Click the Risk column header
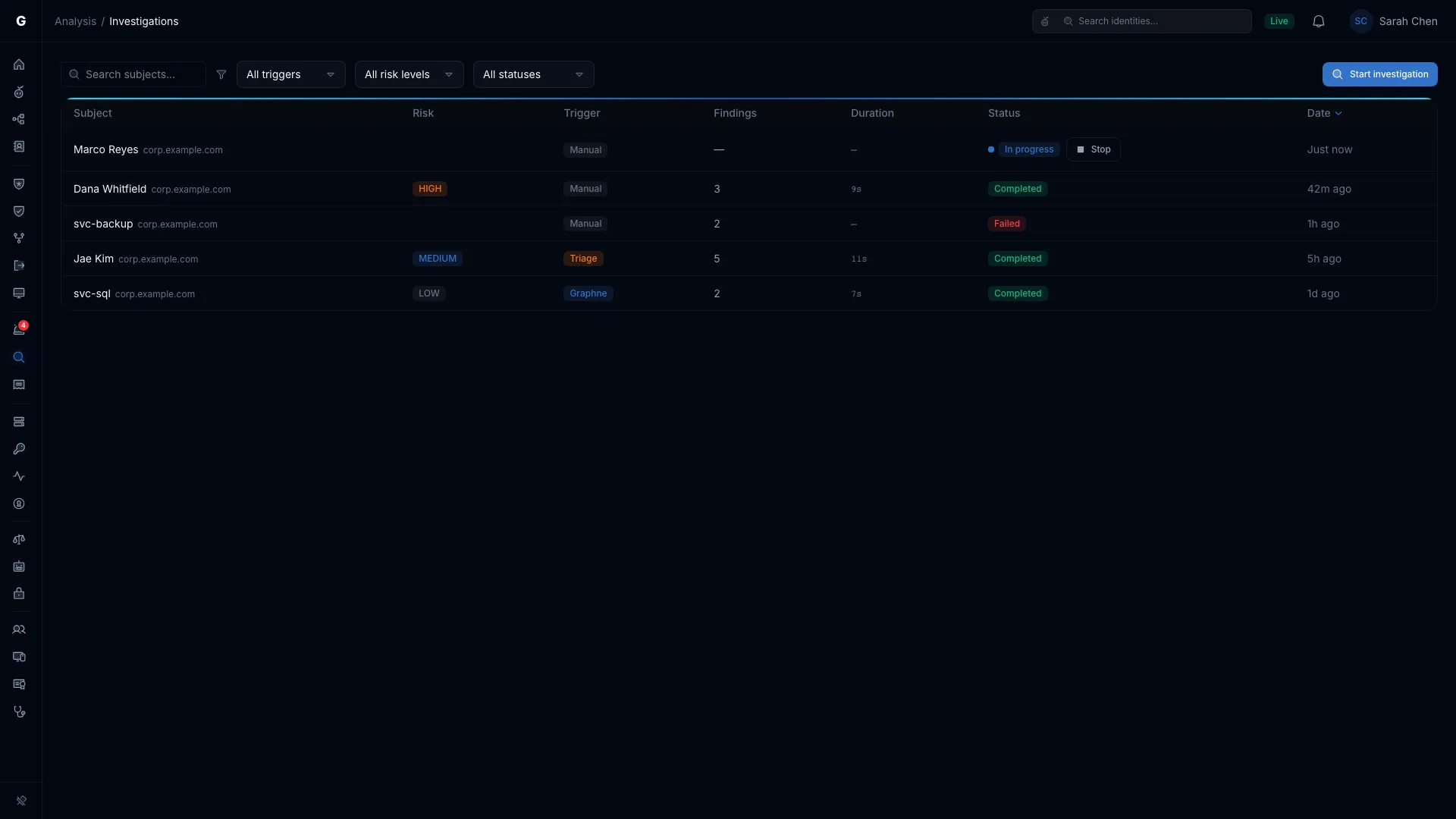 click(x=423, y=113)
